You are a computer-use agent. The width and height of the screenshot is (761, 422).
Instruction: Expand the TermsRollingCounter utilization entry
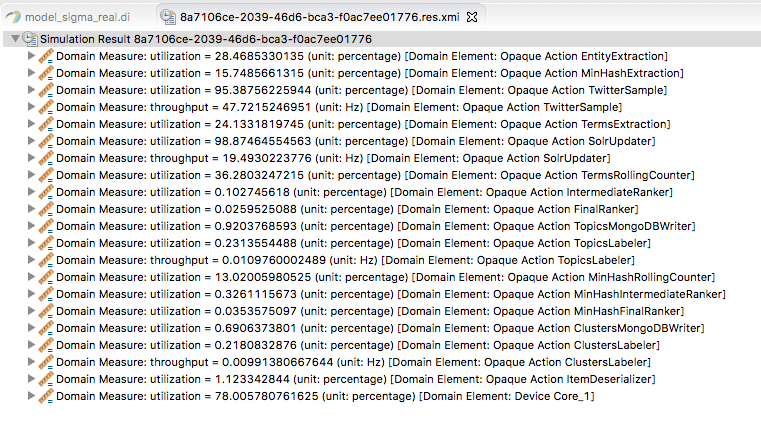(x=31, y=175)
